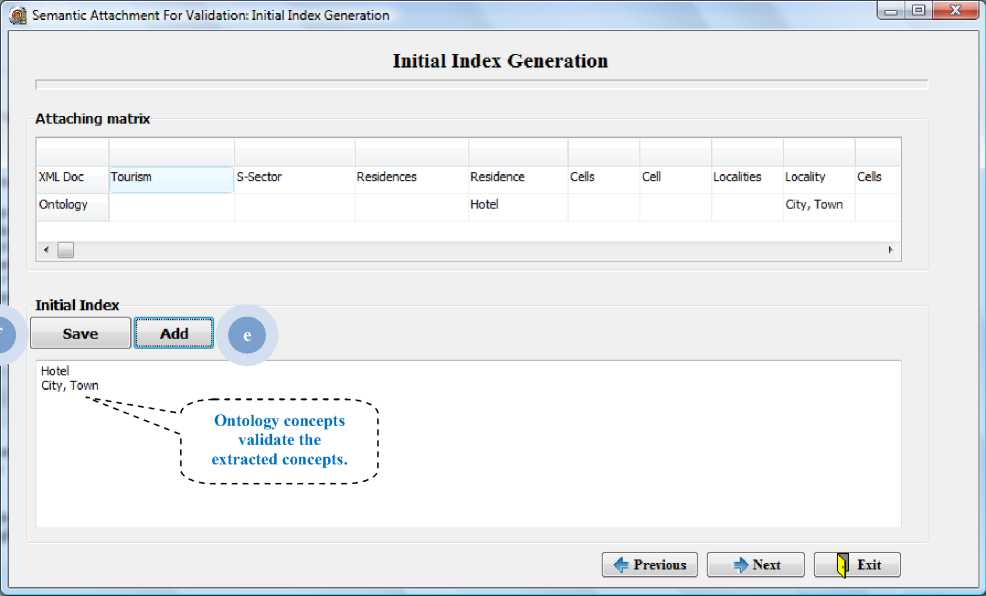
Task: Select the Locality cell
Action: pos(819,179)
